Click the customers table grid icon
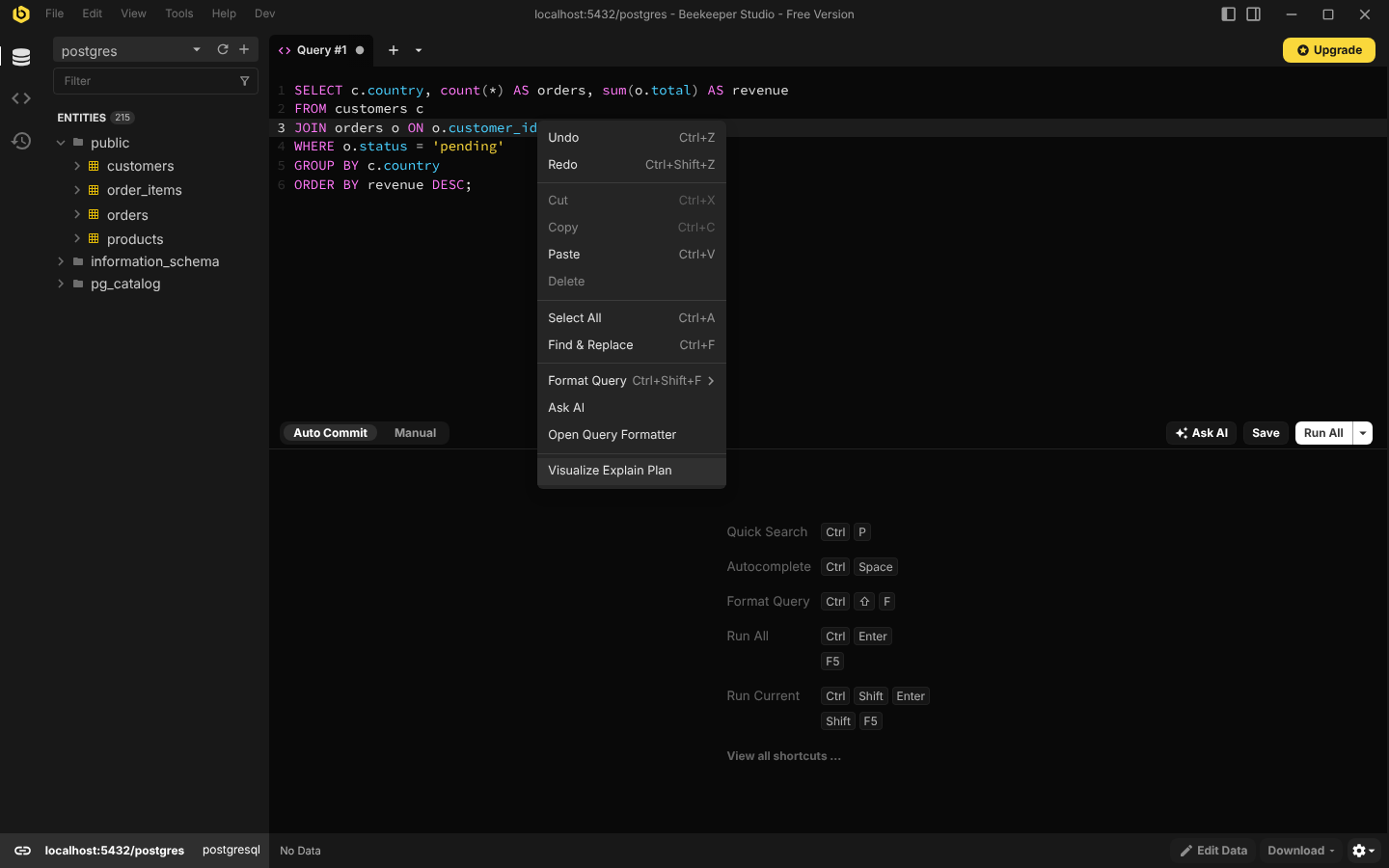Image resolution: width=1389 pixels, height=868 pixels. 94,166
